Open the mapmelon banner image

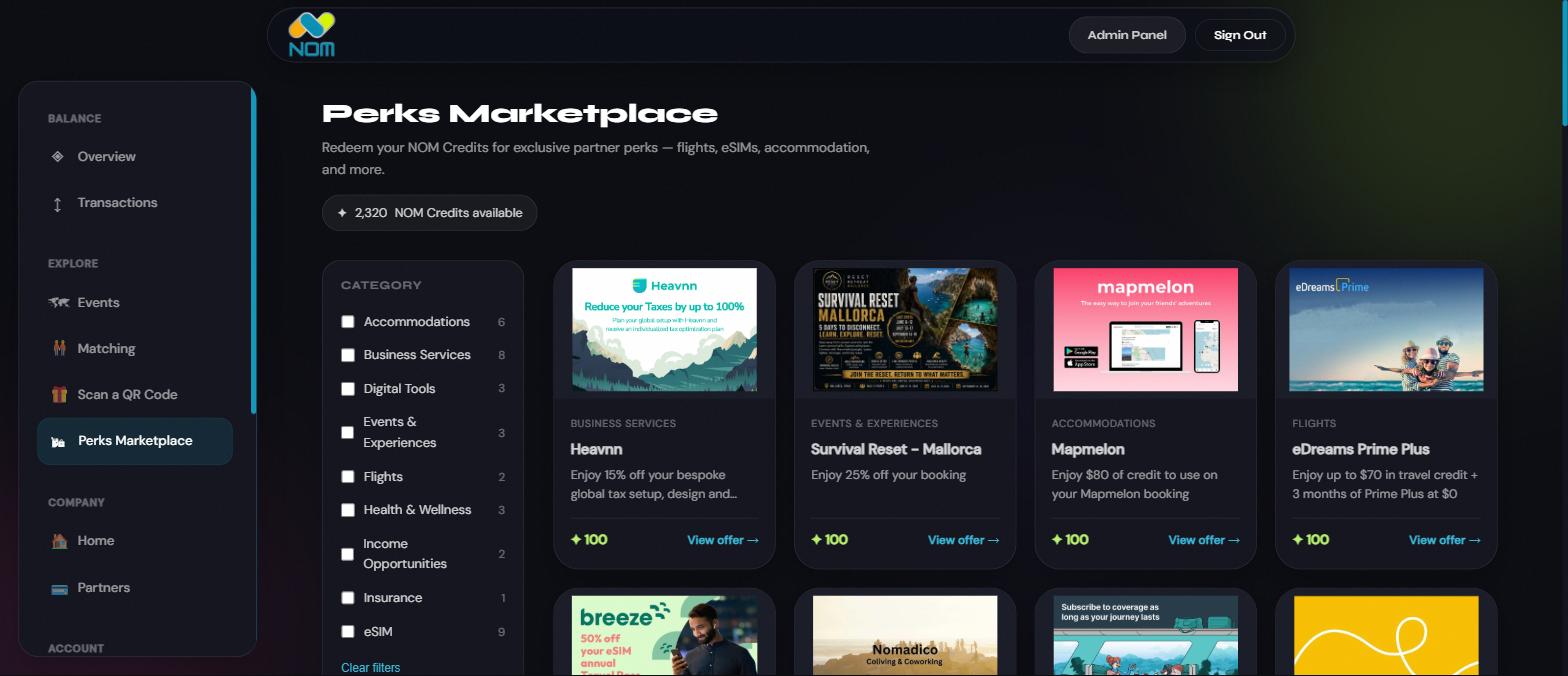(1145, 329)
